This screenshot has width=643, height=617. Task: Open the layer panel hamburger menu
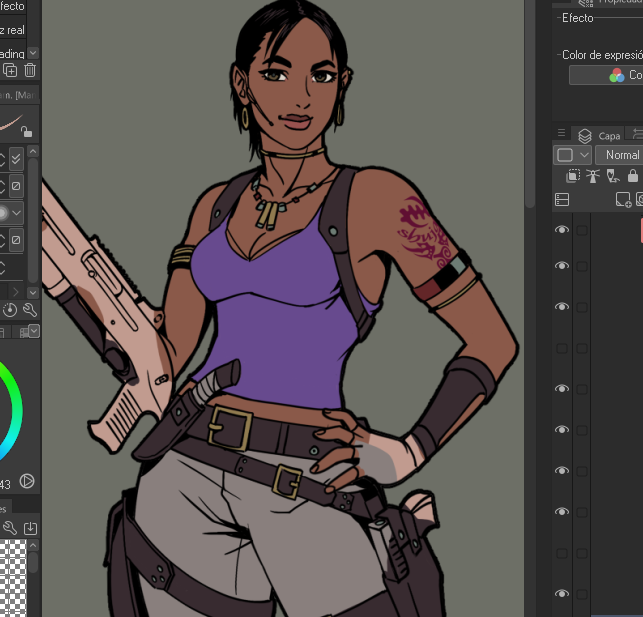point(561,133)
